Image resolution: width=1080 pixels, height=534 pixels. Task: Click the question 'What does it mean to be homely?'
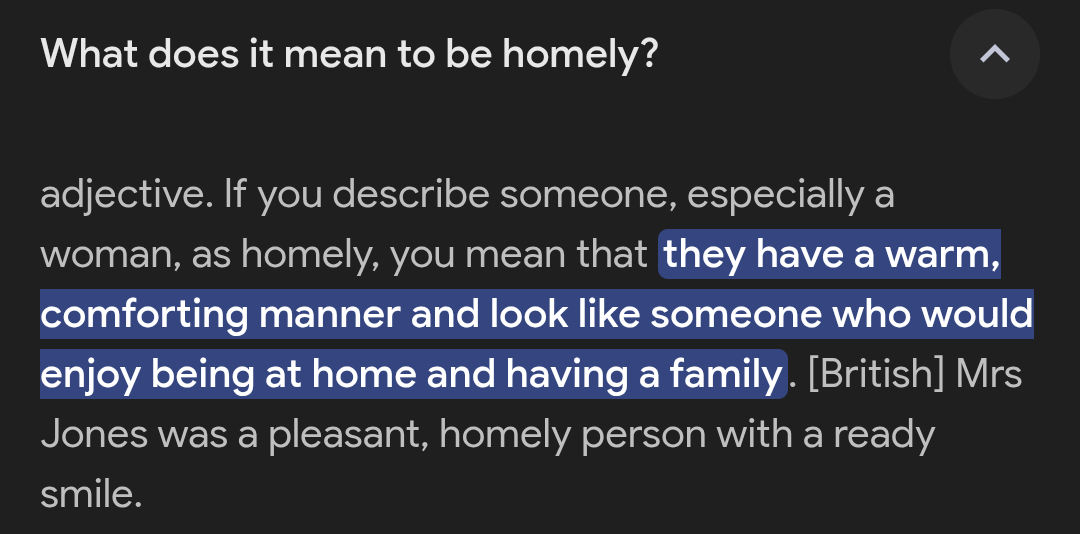pyautogui.click(x=349, y=54)
